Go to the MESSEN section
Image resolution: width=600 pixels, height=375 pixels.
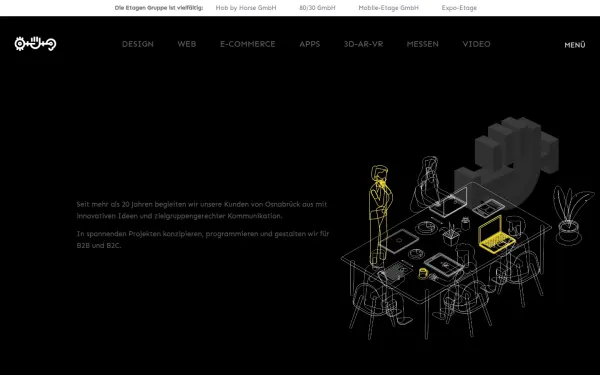(x=422, y=44)
